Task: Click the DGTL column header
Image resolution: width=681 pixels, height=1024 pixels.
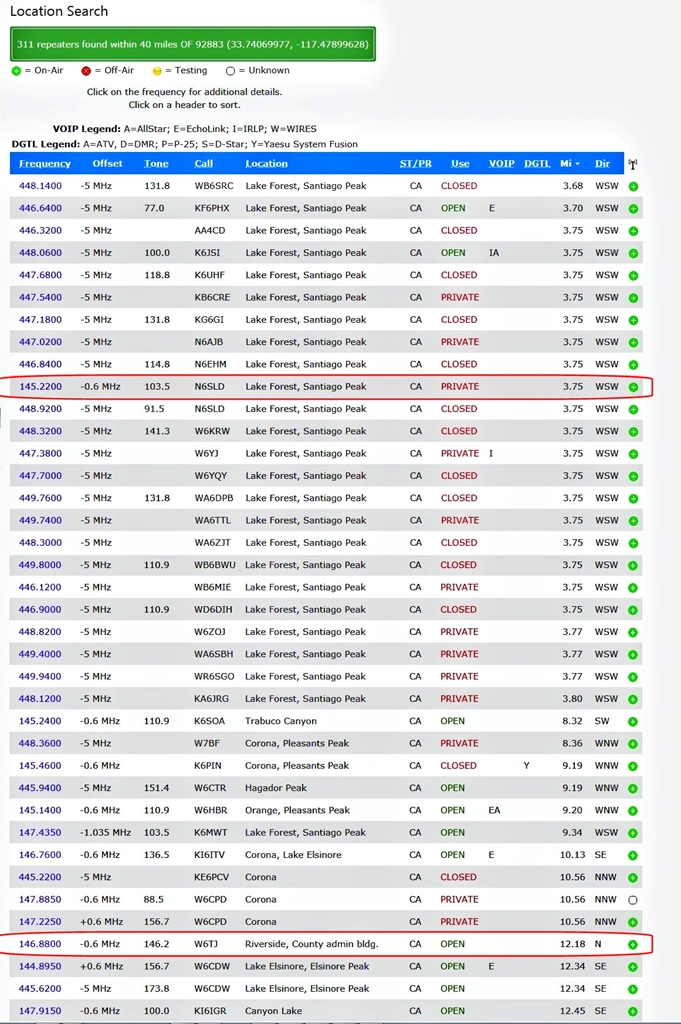Action: click(x=537, y=164)
